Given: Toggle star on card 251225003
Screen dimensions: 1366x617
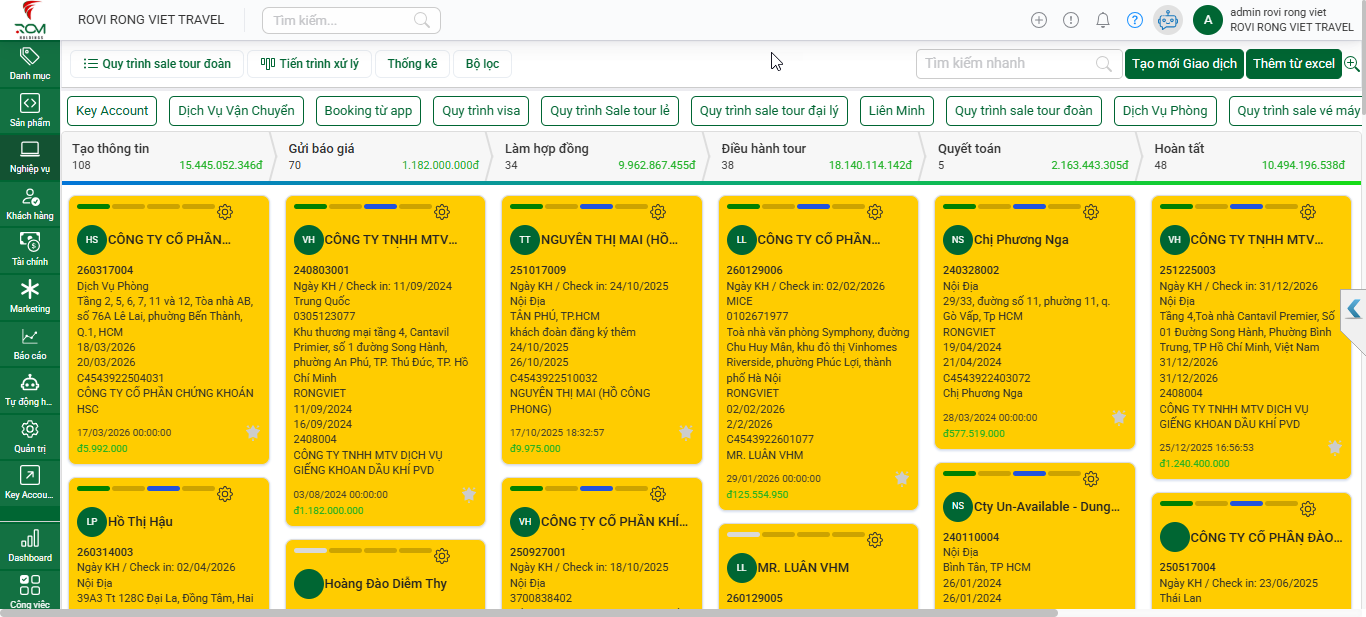Looking at the screenshot, I should coord(1335,447).
